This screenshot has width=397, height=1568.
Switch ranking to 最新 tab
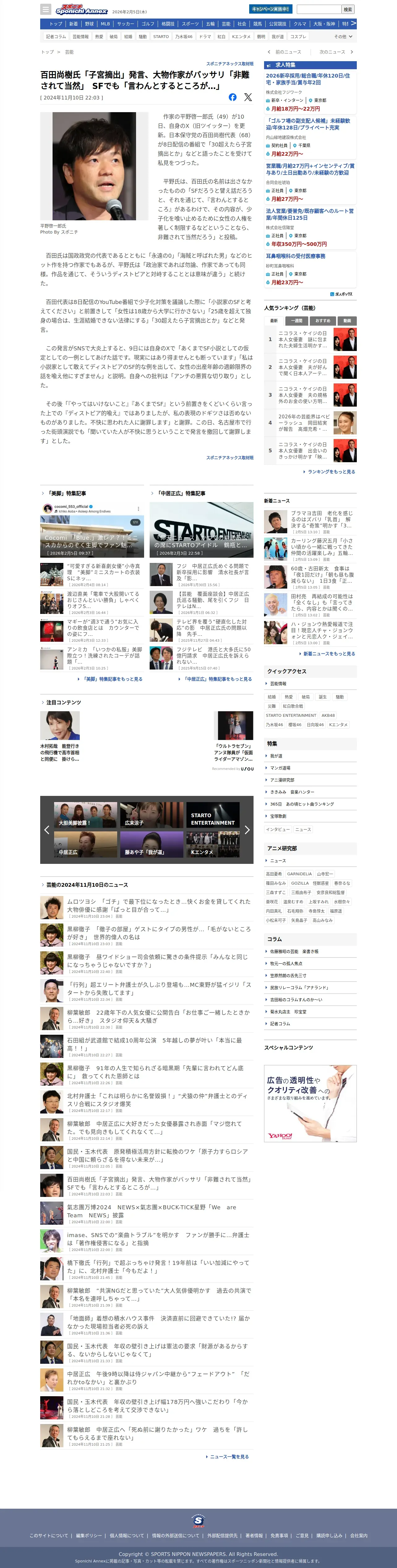point(274,320)
